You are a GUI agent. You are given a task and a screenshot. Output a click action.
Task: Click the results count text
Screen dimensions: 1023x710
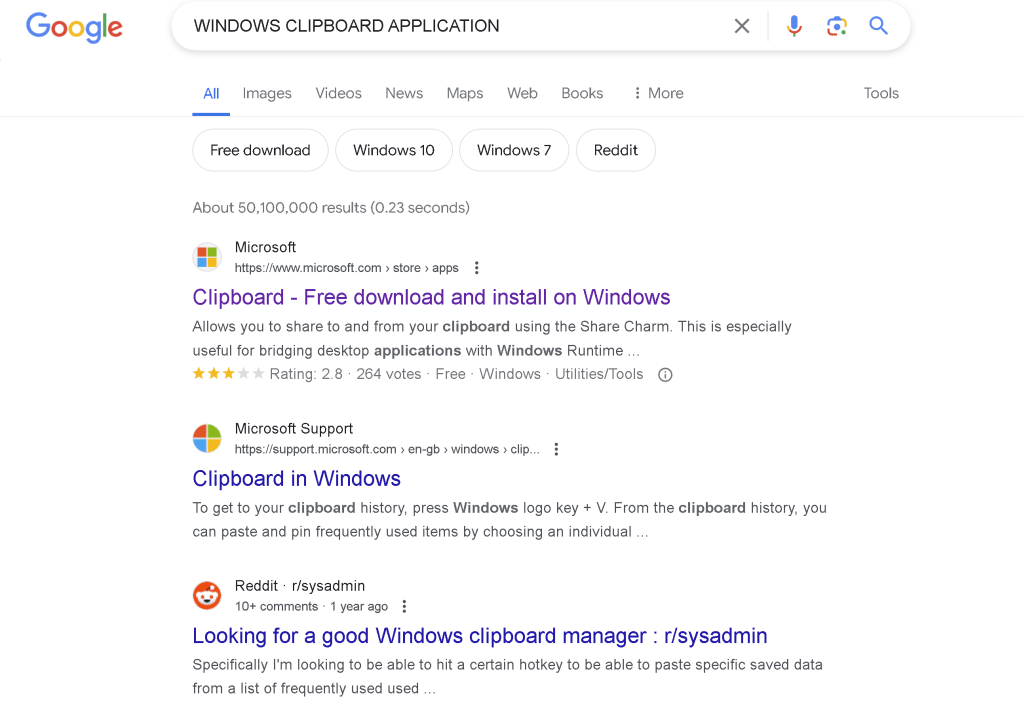click(x=331, y=208)
